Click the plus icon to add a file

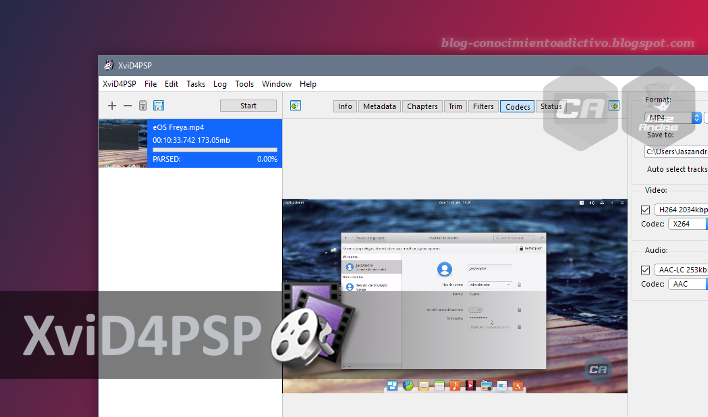[112, 106]
